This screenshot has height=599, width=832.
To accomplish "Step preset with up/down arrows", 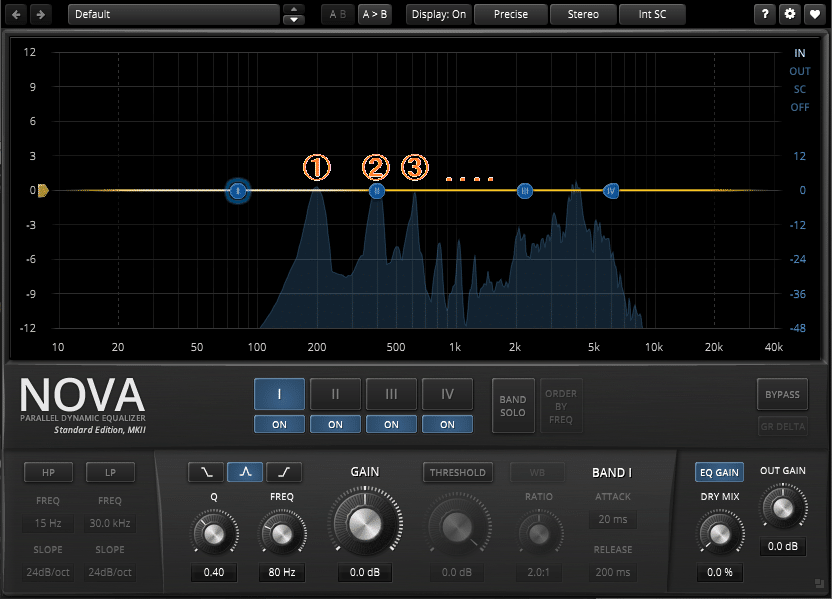I will point(293,14).
